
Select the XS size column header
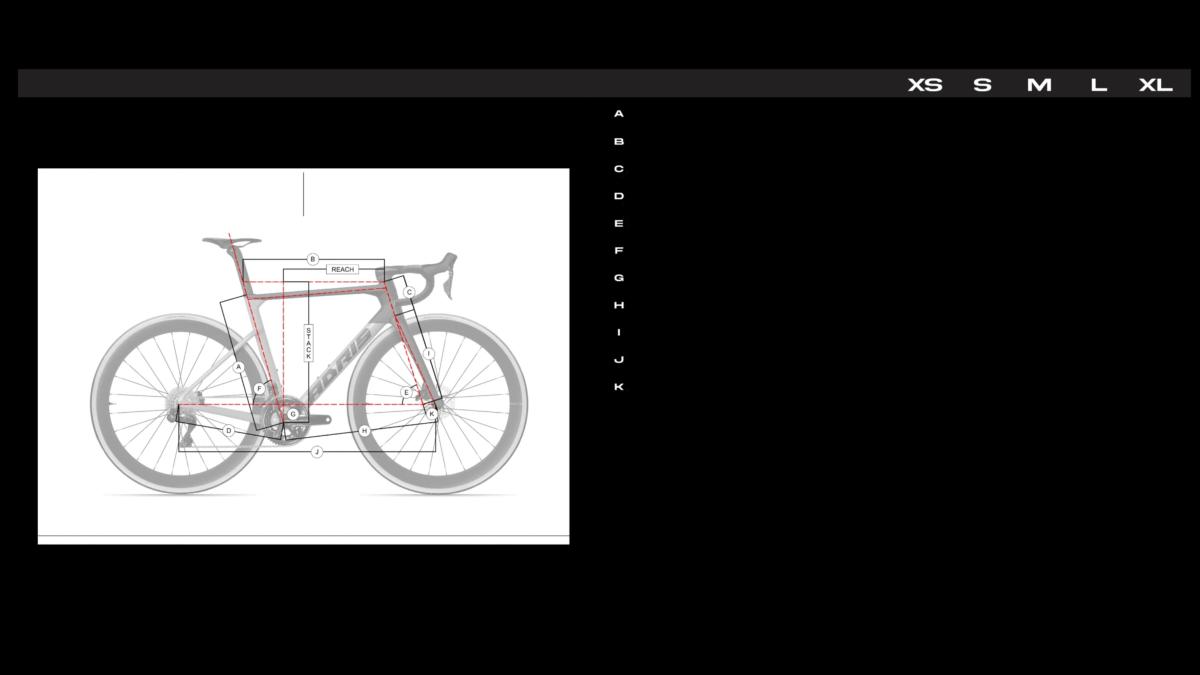925,85
